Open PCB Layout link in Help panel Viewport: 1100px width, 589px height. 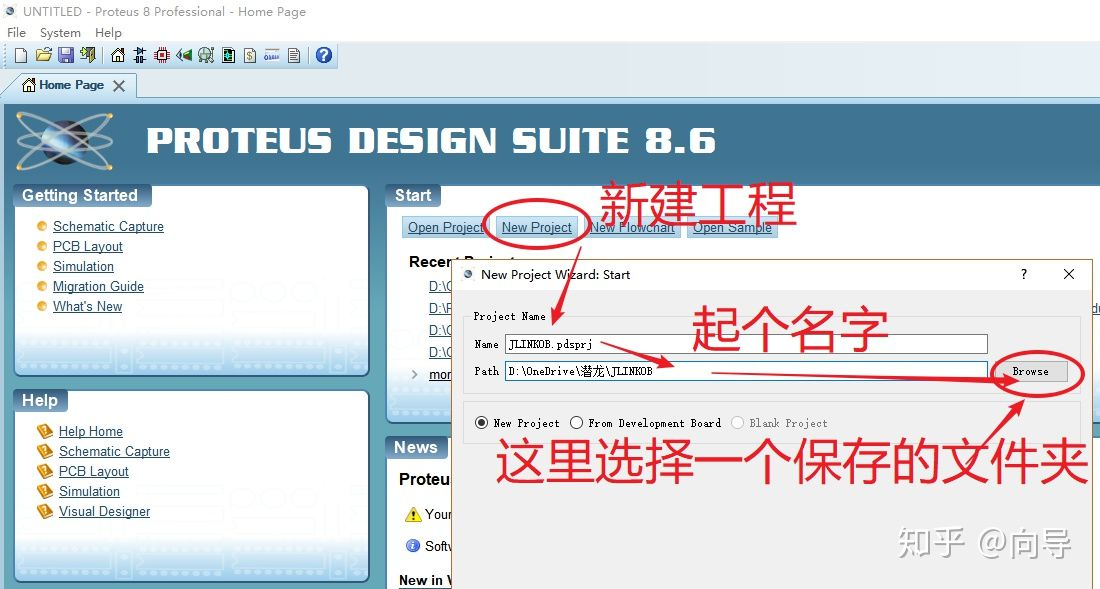[94, 471]
